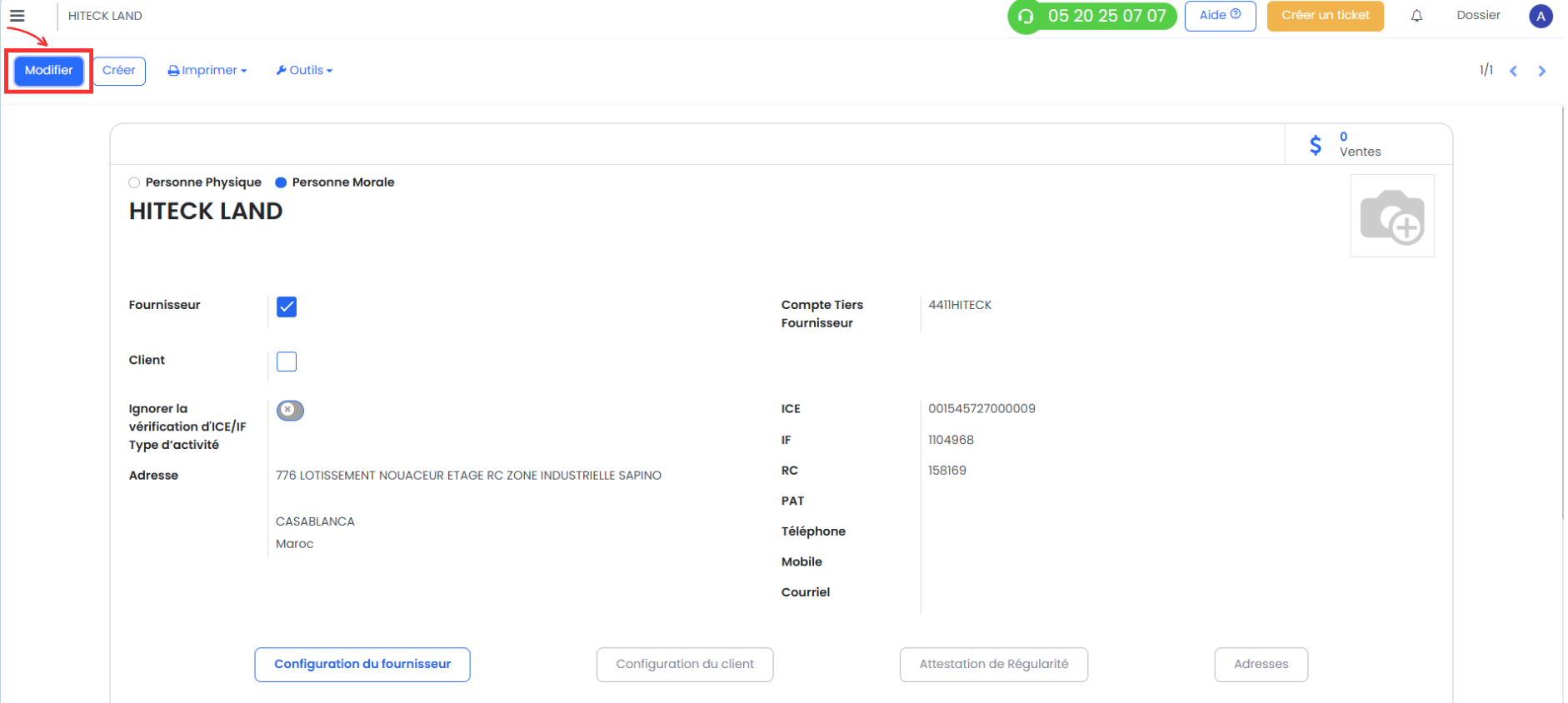Open the hamburger navigation menu
1568x703 pixels.
tap(17, 16)
